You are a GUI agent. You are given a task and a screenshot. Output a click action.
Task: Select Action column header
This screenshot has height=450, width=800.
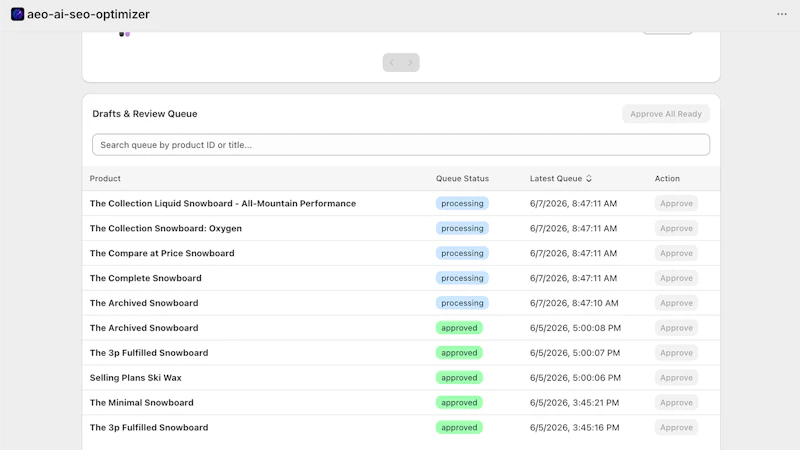667,179
